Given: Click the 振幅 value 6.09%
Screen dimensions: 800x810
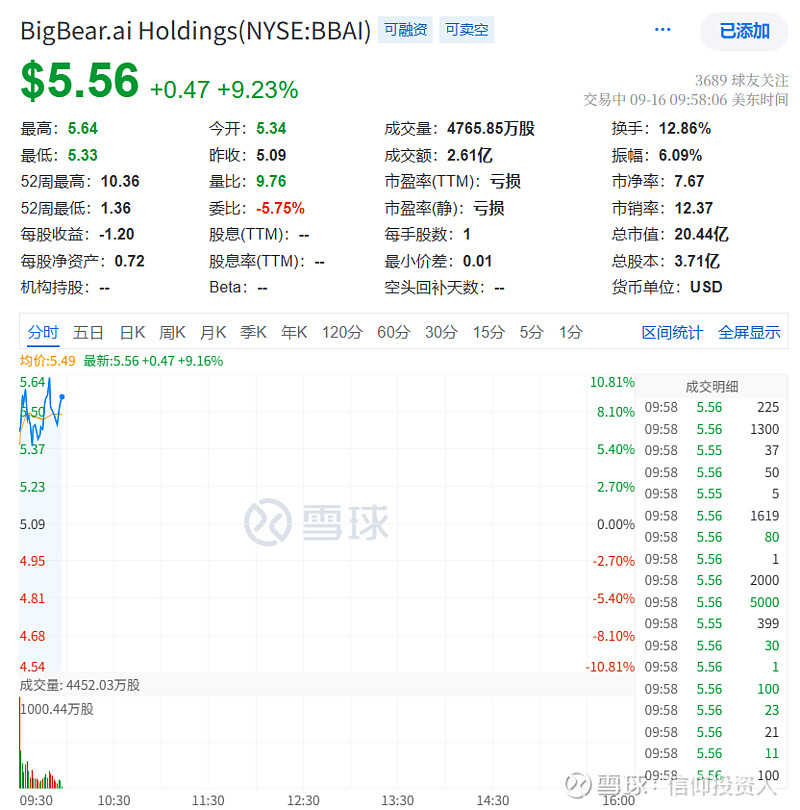Looking at the screenshot, I should point(680,155).
